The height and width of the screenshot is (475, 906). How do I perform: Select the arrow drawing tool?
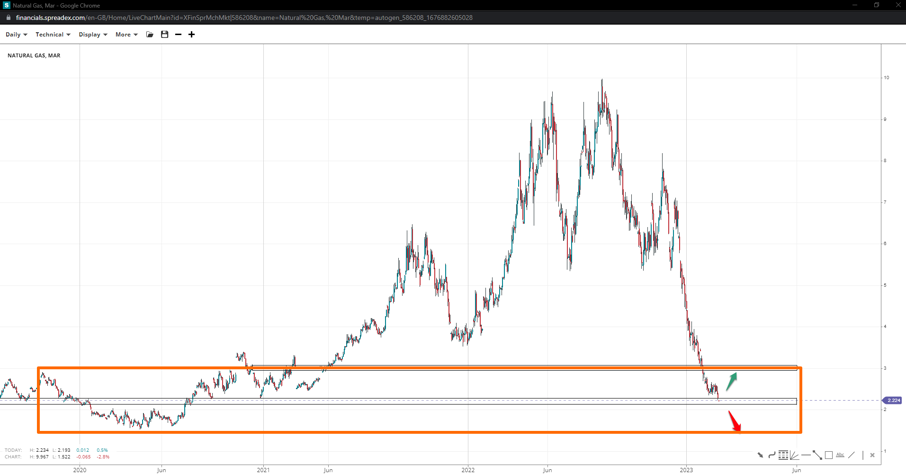tap(760, 455)
